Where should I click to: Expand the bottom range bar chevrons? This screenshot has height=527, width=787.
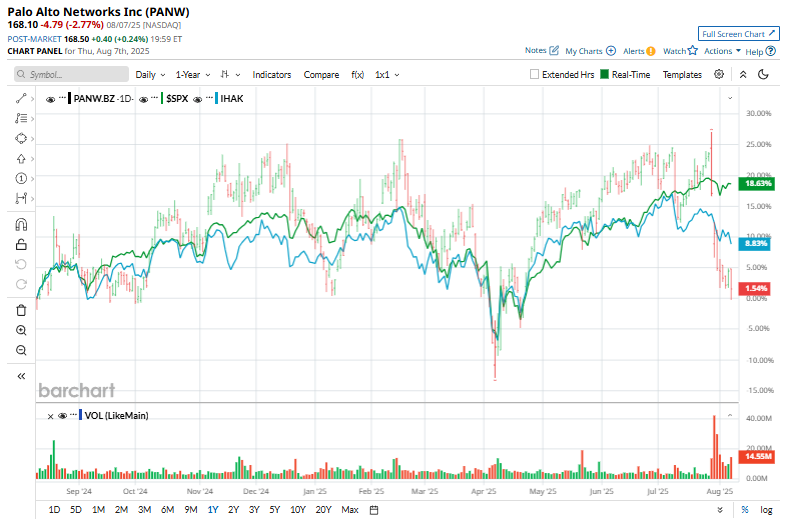720,510
